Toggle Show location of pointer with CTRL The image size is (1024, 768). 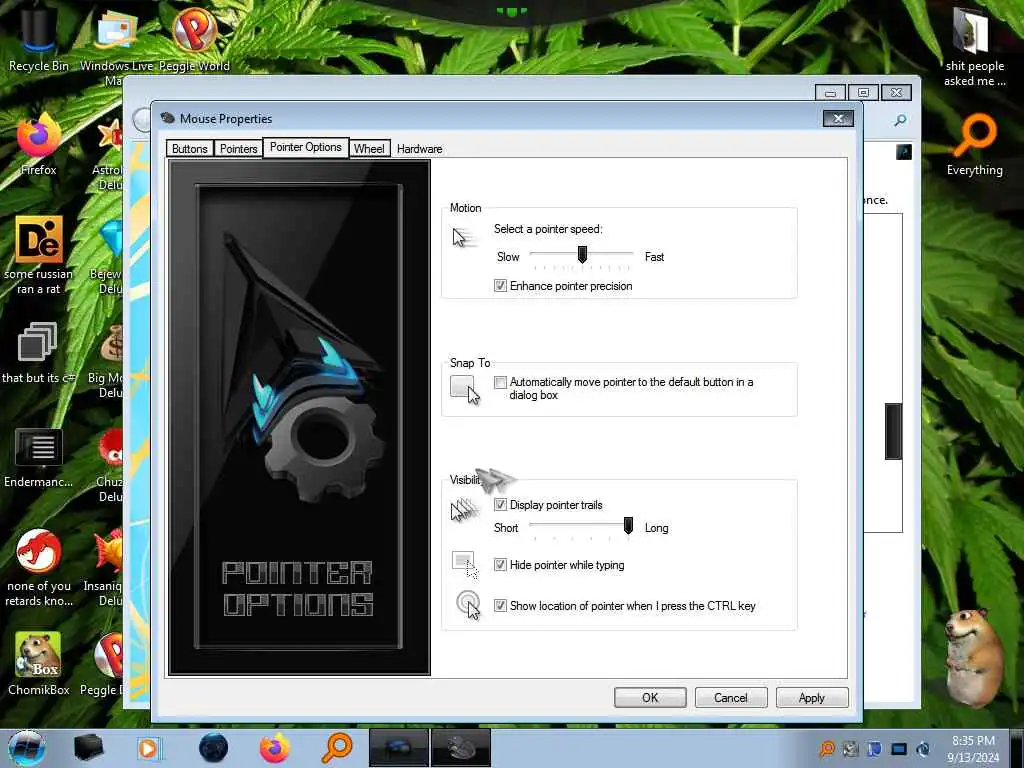500,605
